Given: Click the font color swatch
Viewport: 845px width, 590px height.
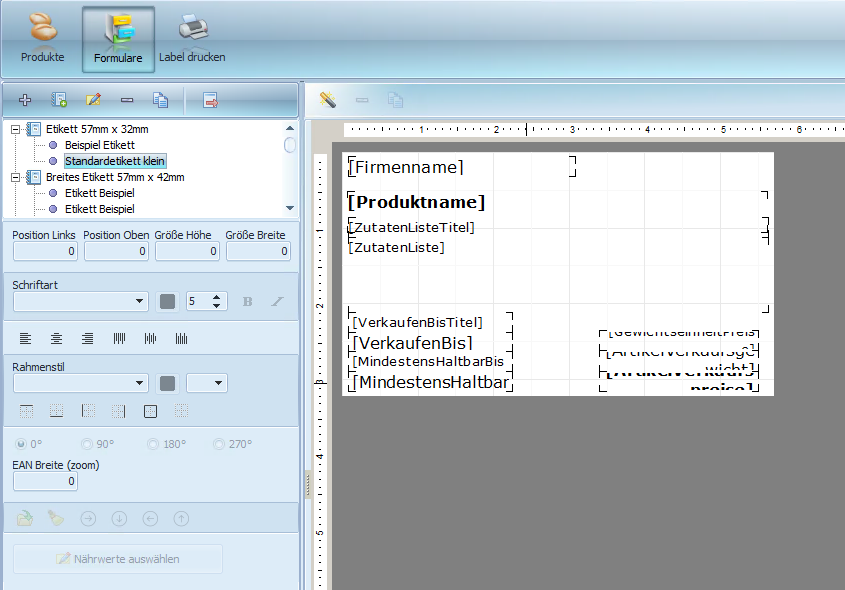Looking at the screenshot, I should pyautogui.click(x=168, y=301).
